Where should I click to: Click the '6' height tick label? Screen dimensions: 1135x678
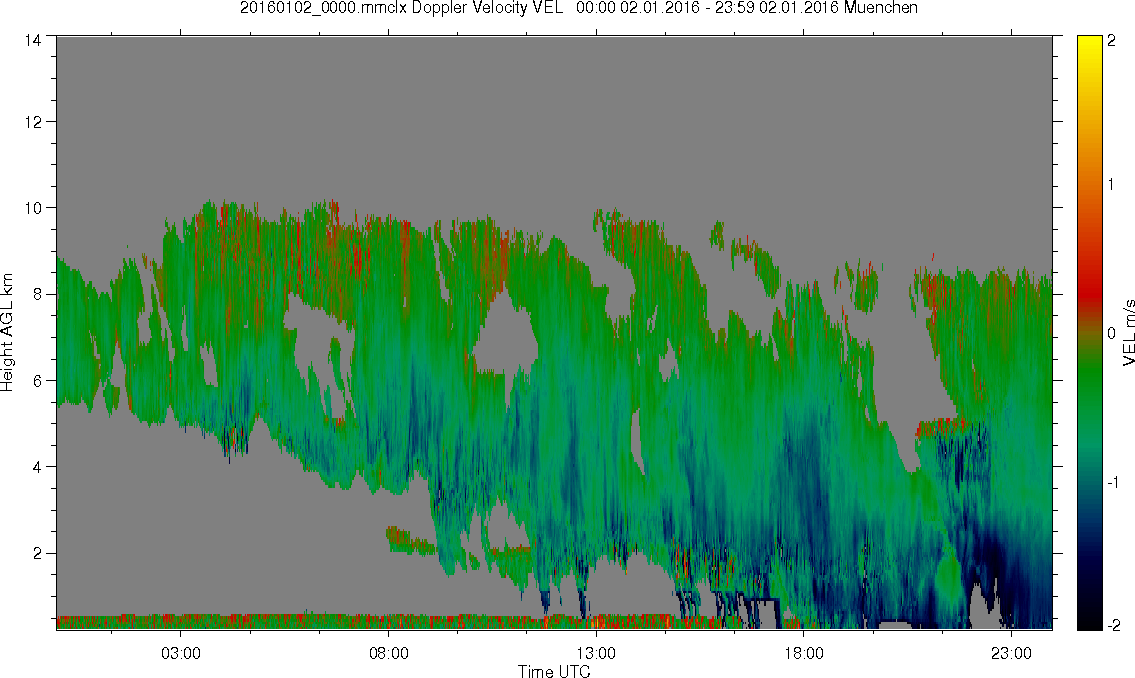click(36, 381)
